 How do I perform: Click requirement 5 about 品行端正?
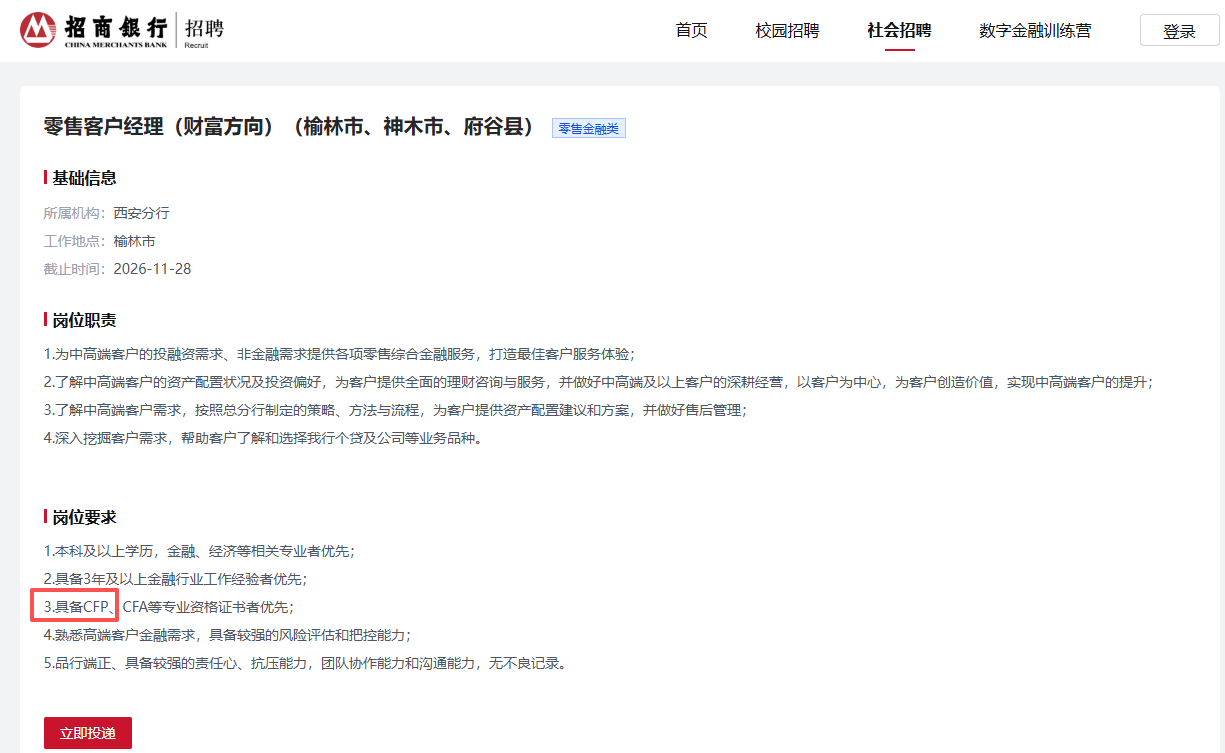click(306, 663)
